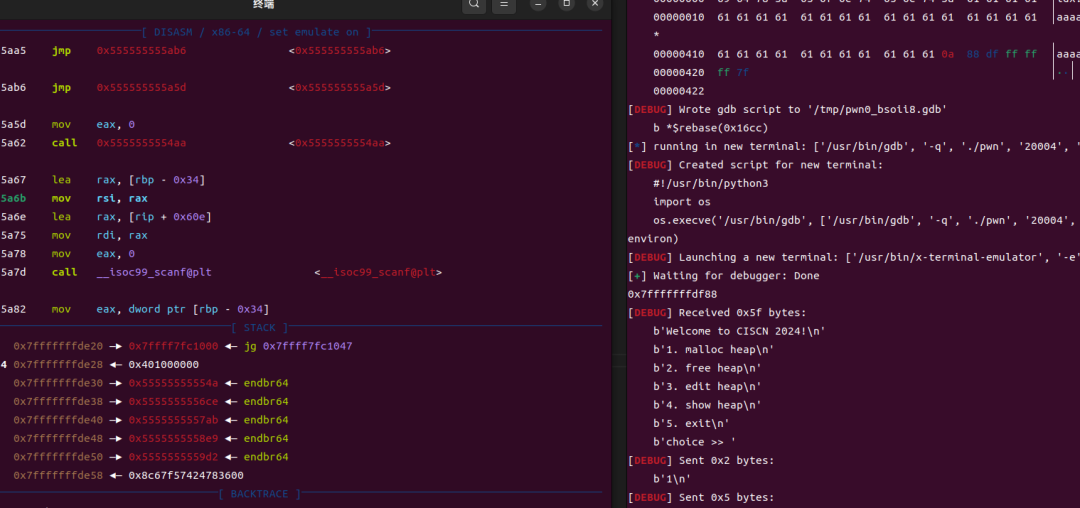Select the DISASM section header
The width and height of the screenshot is (1080, 508).
point(256,32)
